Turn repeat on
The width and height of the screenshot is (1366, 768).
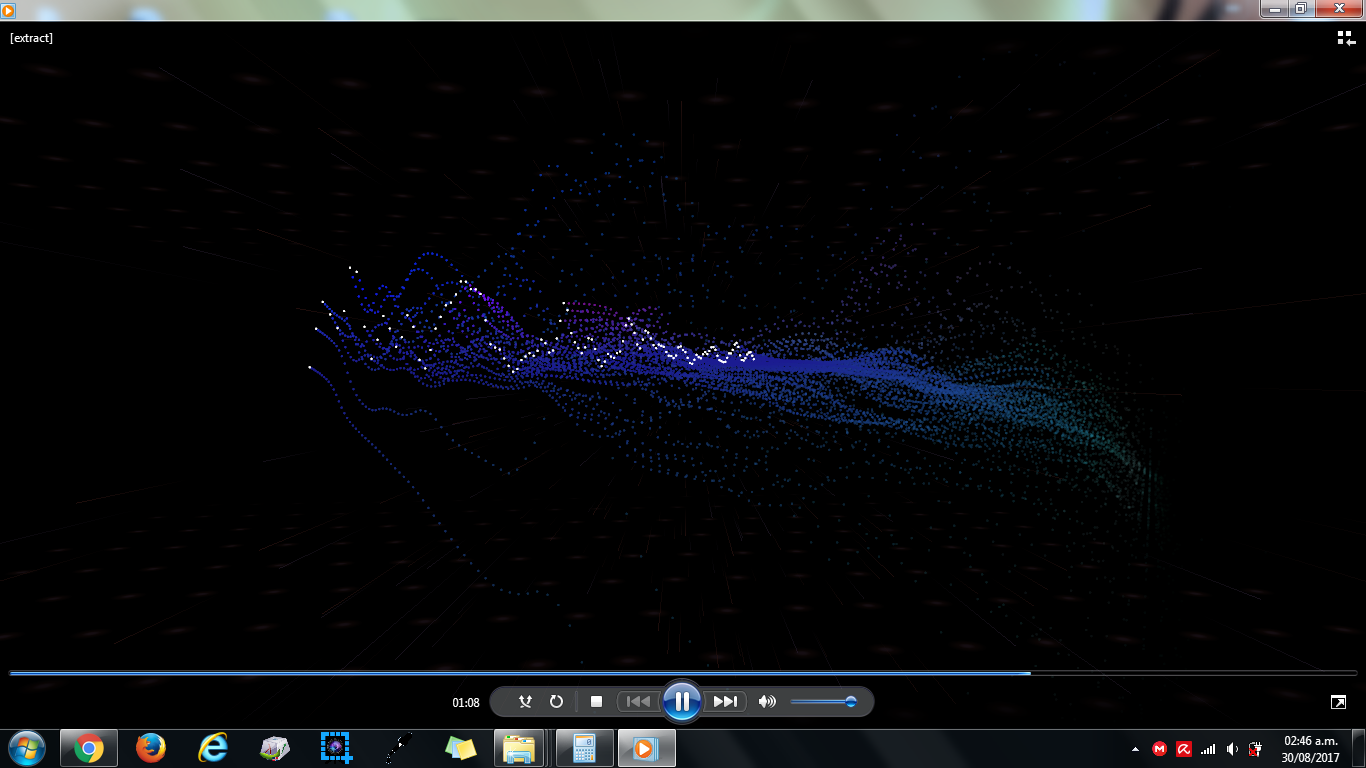(557, 702)
